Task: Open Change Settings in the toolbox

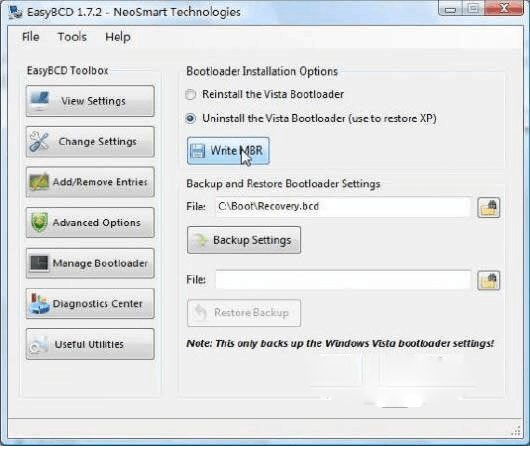Action: pyautogui.click(x=90, y=141)
